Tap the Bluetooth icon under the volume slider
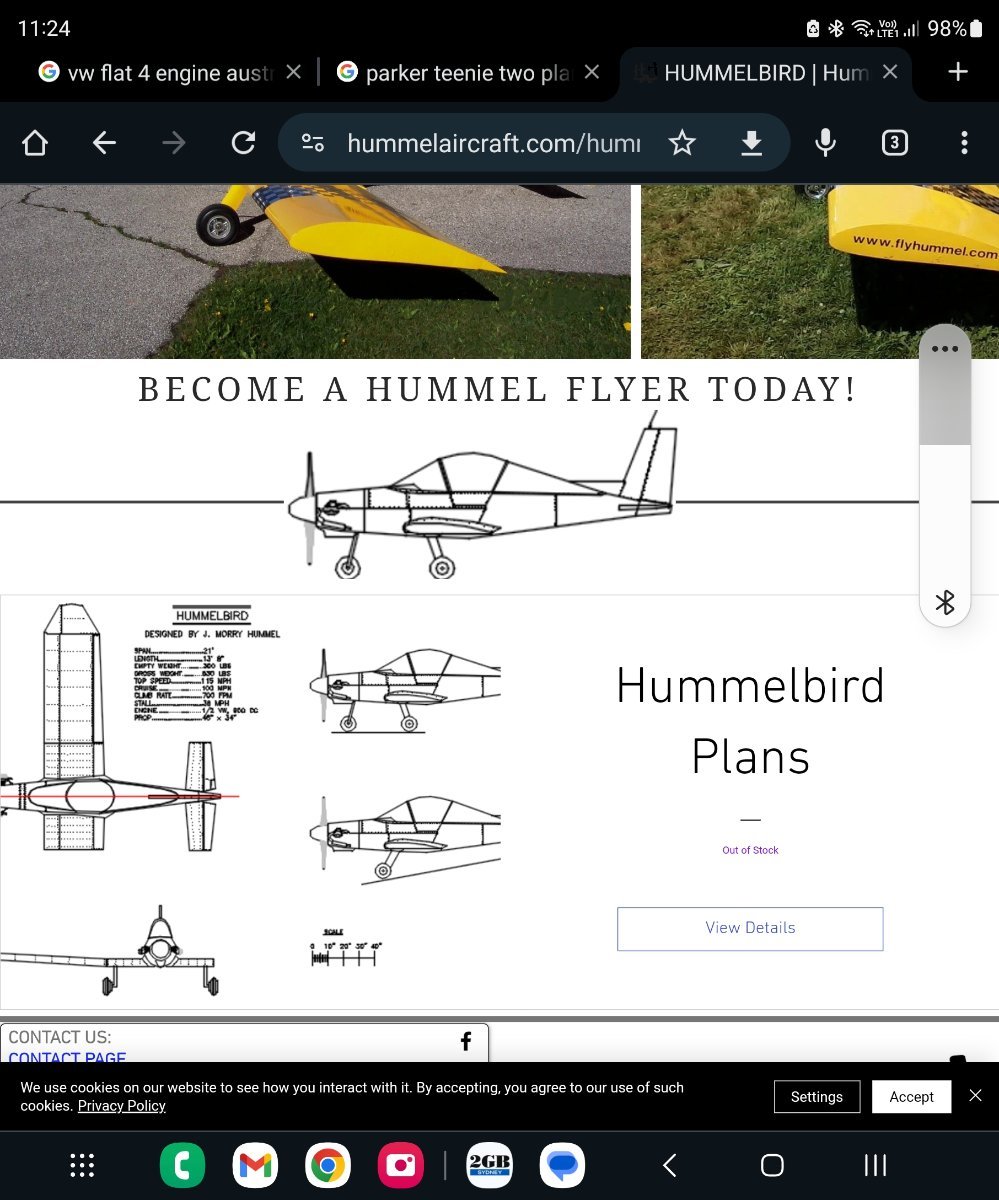The image size is (999, 1200). [x=945, y=602]
